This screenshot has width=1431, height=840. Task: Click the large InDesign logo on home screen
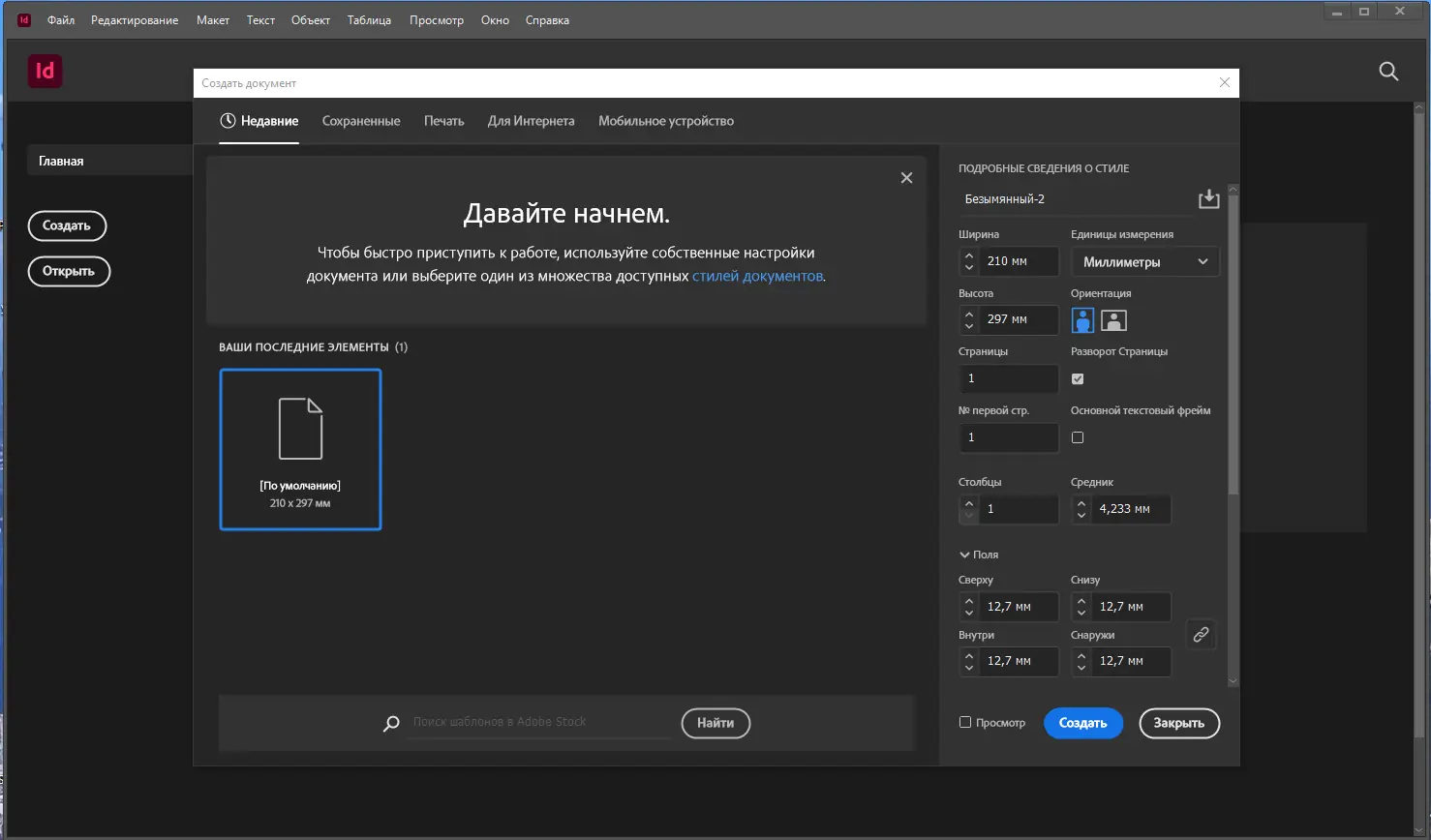pyautogui.click(x=45, y=72)
